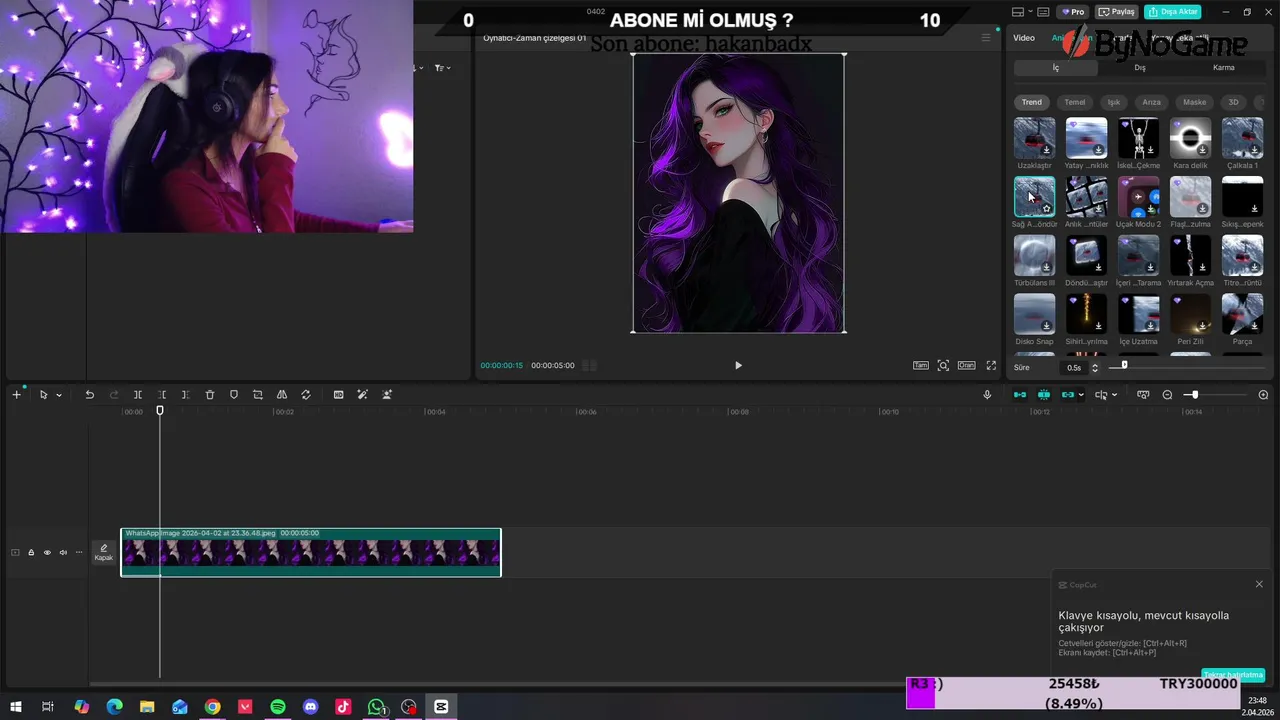Delete the selected clip with trash icon
Screen dimensions: 1280x720
coord(209,395)
